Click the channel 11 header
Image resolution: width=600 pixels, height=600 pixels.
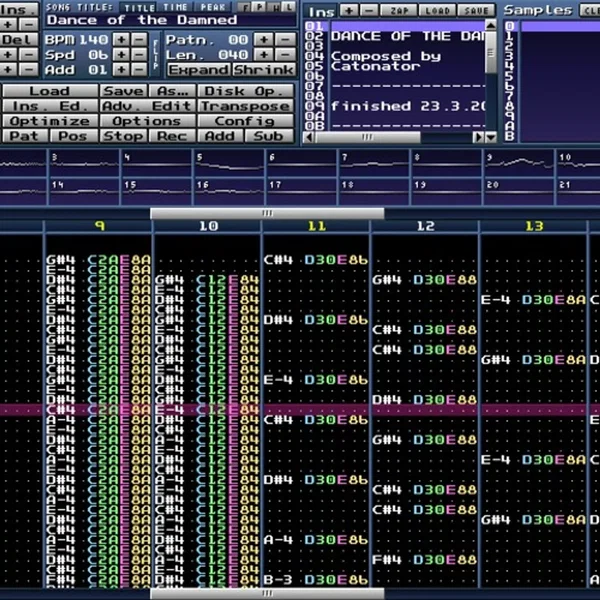tap(316, 226)
